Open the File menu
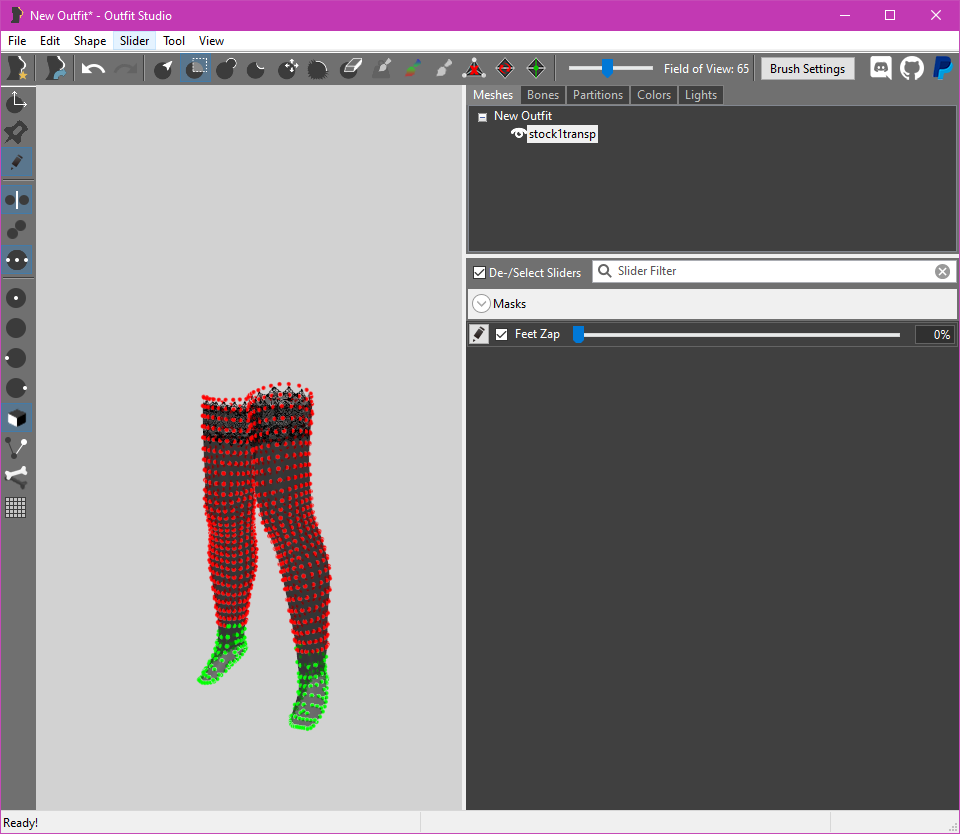 click(17, 41)
